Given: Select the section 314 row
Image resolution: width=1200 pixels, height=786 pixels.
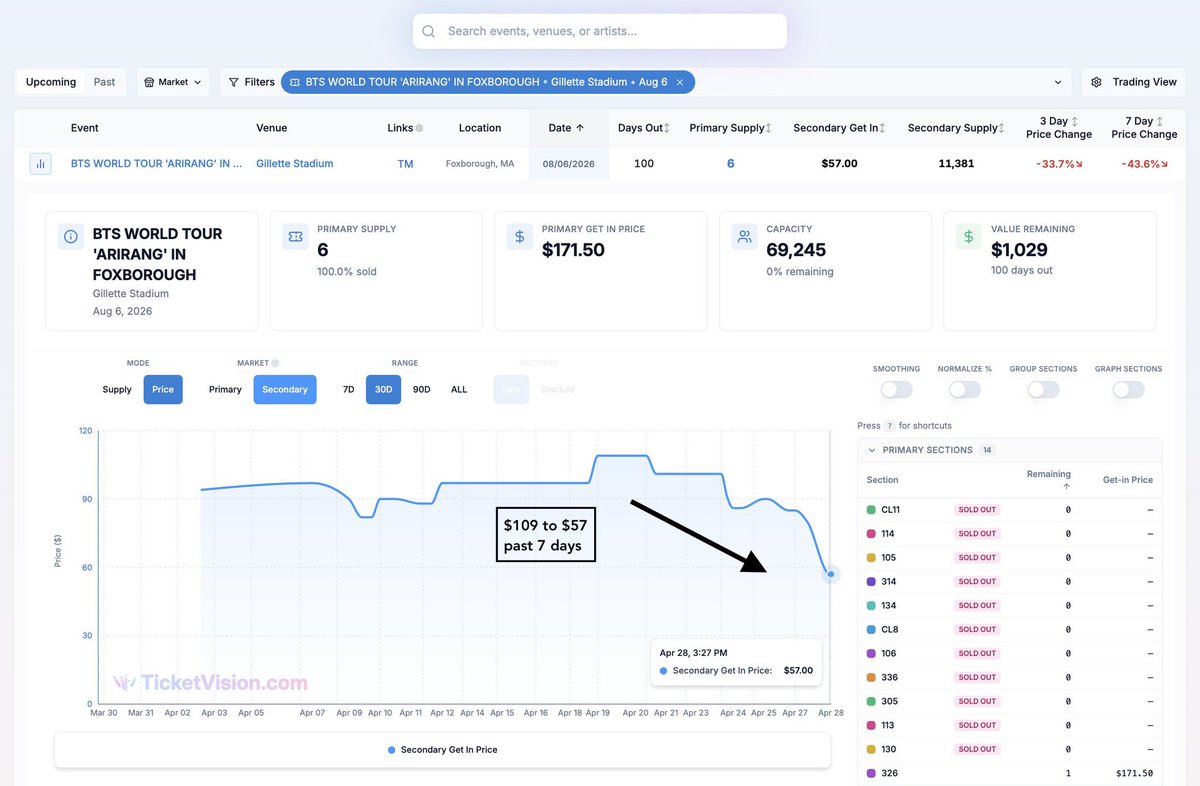Looking at the screenshot, I should pos(1010,582).
